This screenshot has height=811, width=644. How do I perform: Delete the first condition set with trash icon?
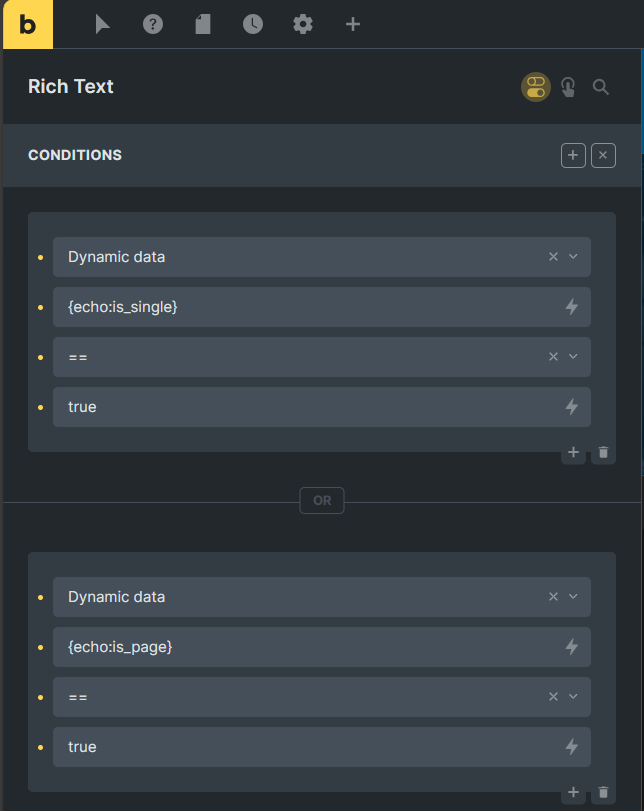[x=603, y=453]
